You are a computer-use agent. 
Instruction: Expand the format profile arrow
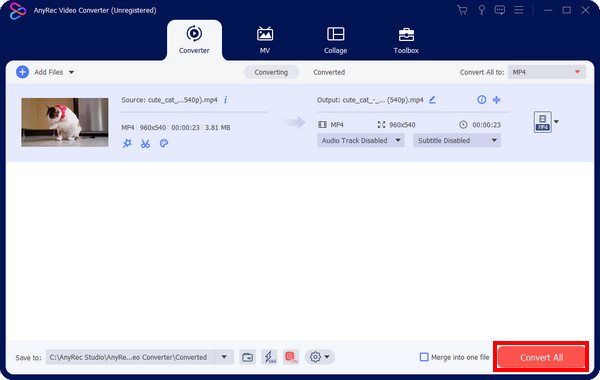pos(556,122)
